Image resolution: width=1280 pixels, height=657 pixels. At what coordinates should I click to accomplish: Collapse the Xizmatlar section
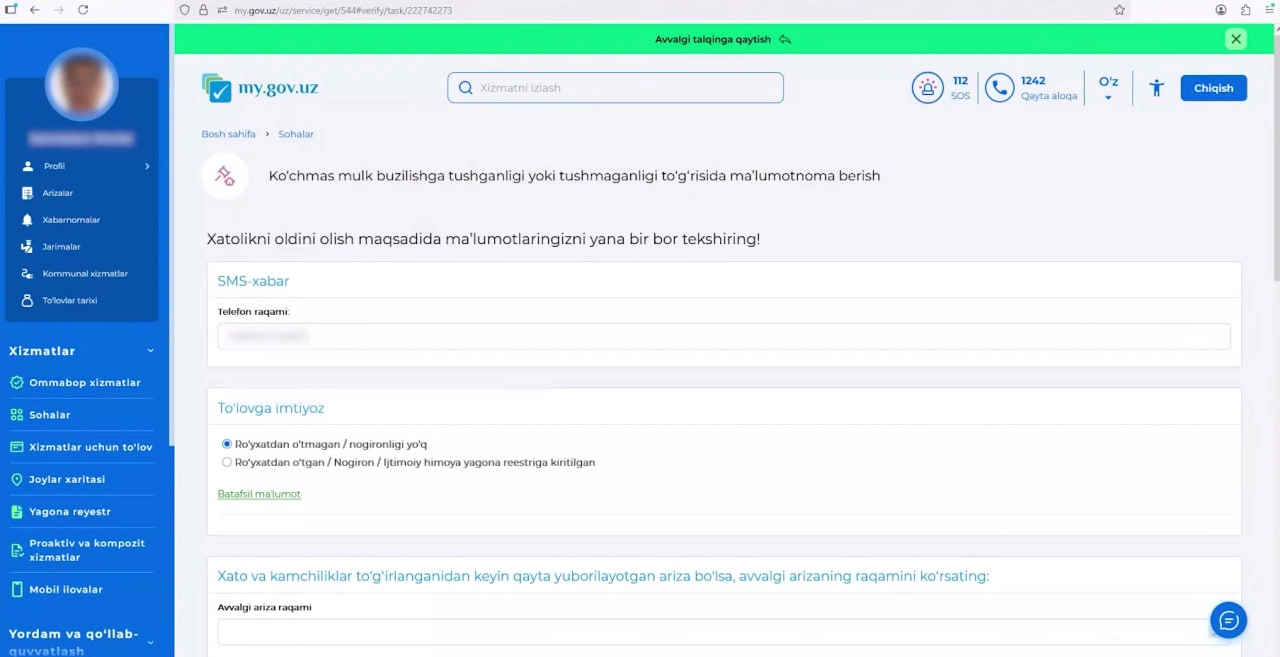coord(151,351)
